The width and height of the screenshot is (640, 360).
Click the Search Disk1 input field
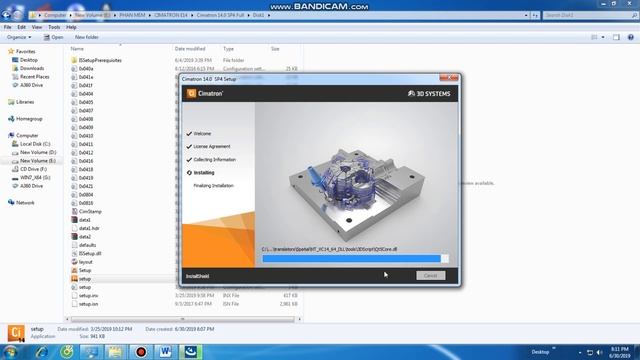click(590, 15)
